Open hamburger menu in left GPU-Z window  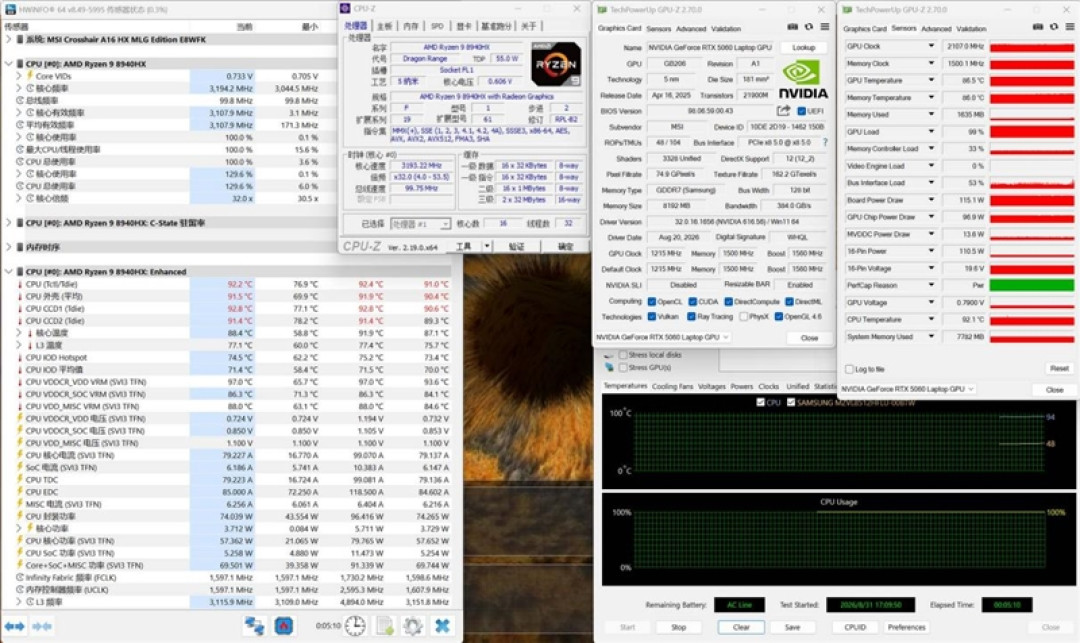pos(824,27)
